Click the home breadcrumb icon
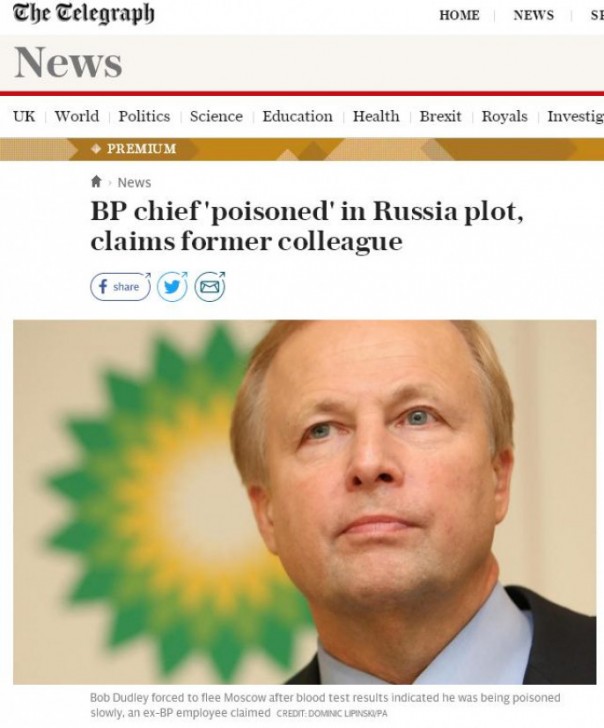604x728 pixels. click(96, 182)
